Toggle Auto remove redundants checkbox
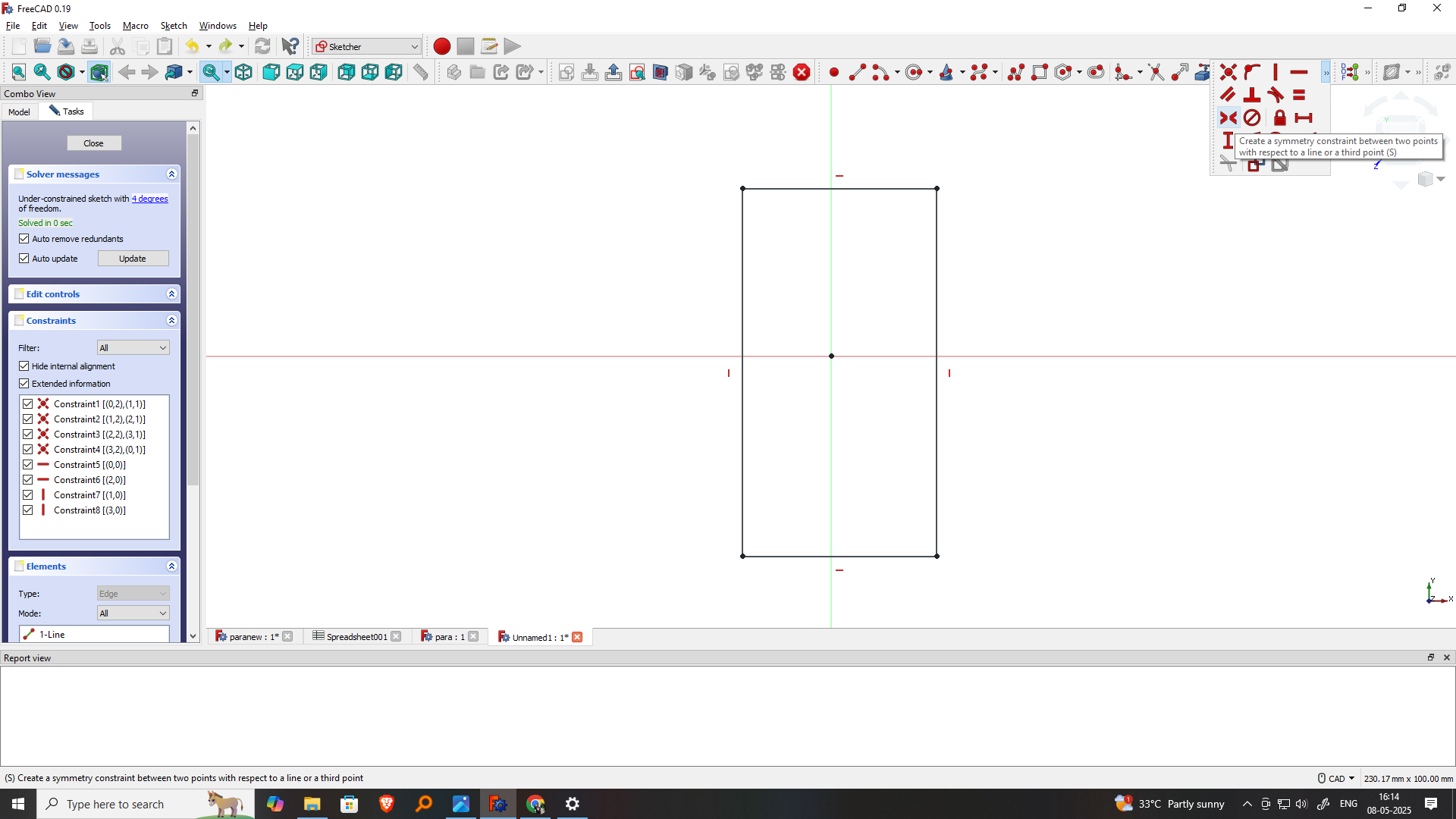The width and height of the screenshot is (1456, 819). (x=24, y=239)
